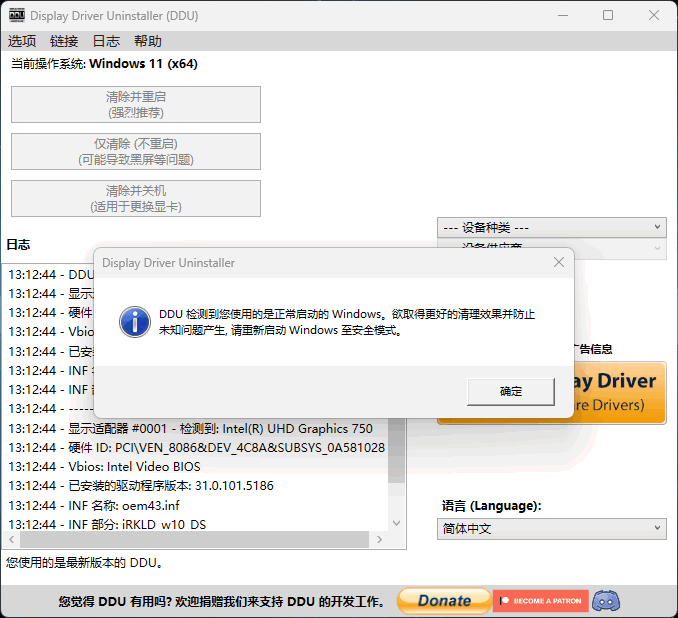Click the blue information icon in dialog
This screenshot has width=678, height=618.
[x=135, y=322]
